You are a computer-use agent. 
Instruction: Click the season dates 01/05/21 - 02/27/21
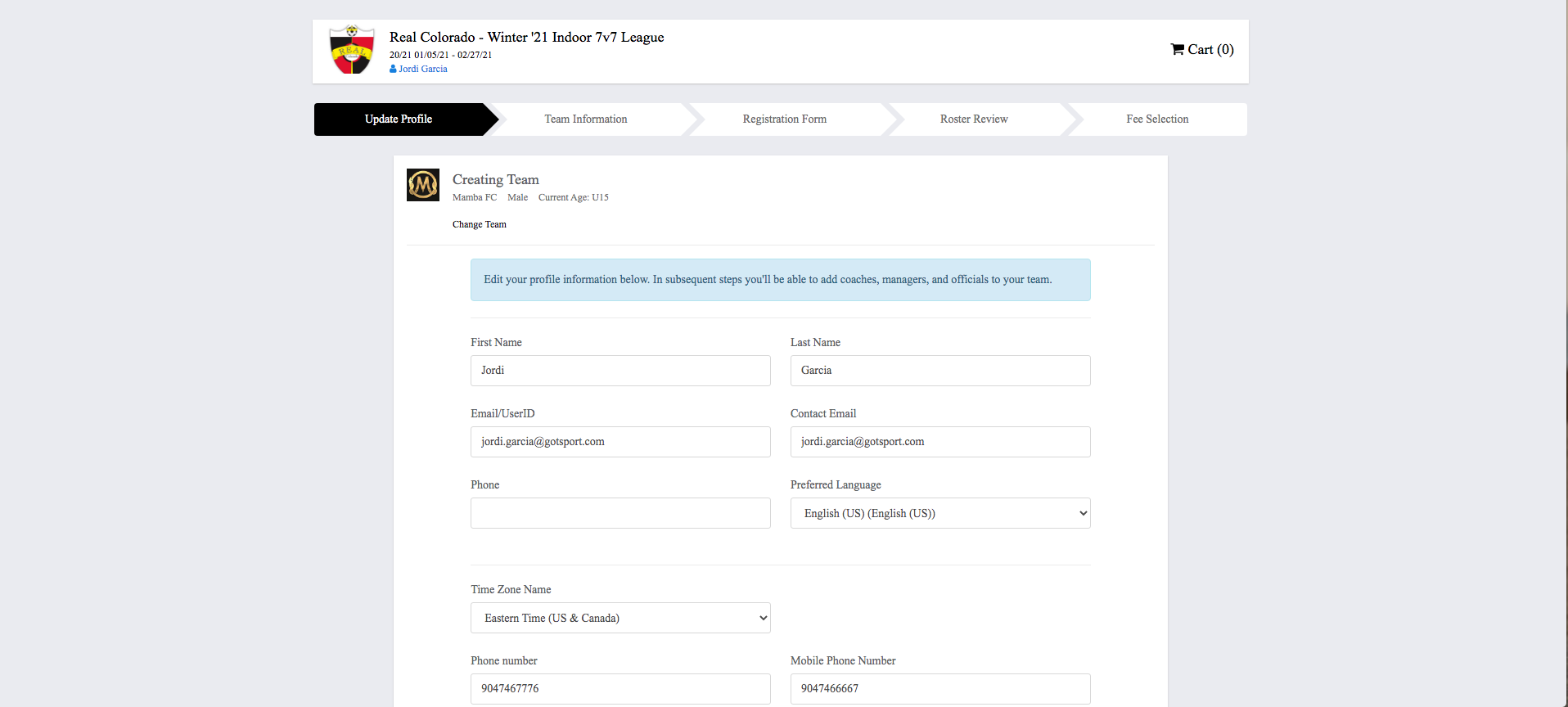click(453, 55)
